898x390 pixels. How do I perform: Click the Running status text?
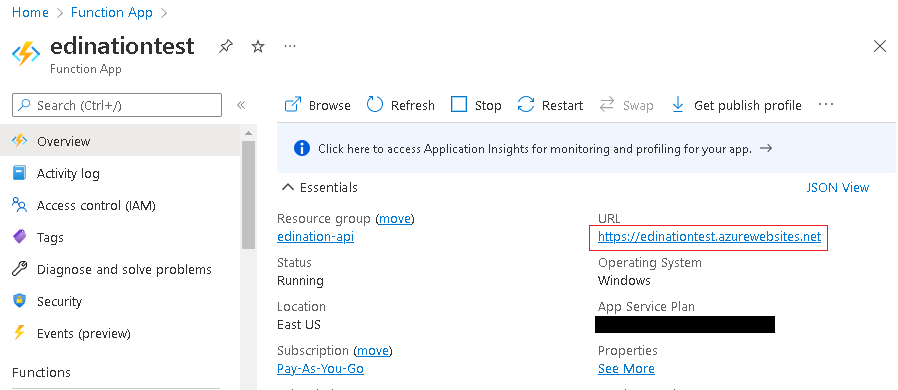point(300,281)
